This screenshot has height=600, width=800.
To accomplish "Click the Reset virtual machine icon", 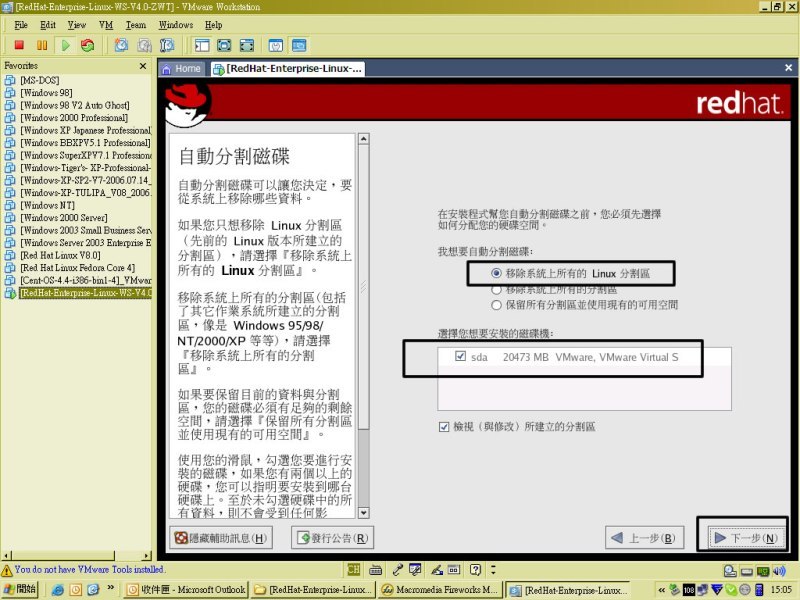I will click(x=88, y=45).
